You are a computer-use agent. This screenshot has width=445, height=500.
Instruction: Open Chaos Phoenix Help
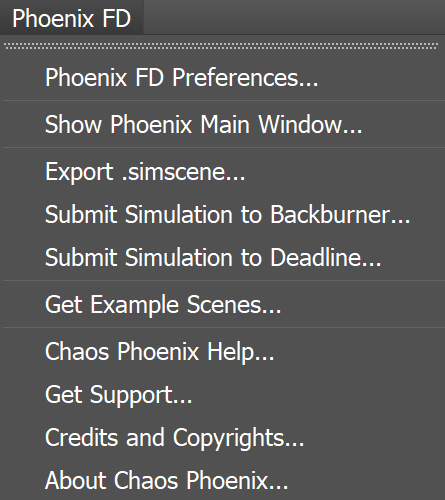pos(224,351)
